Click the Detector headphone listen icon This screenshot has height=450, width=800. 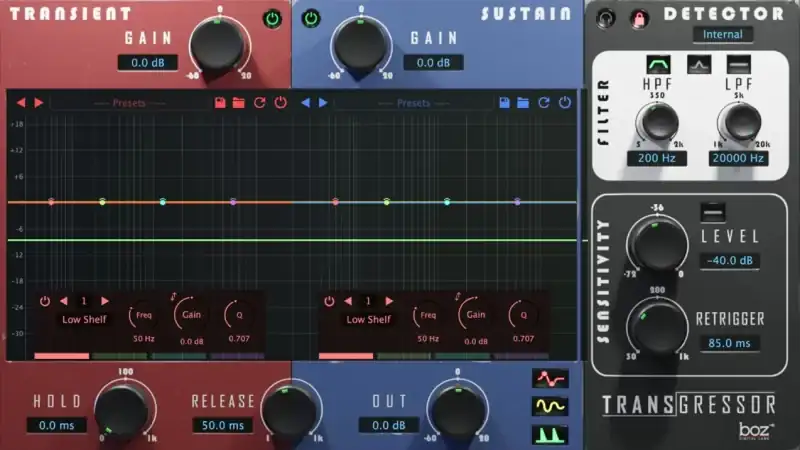[605, 19]
